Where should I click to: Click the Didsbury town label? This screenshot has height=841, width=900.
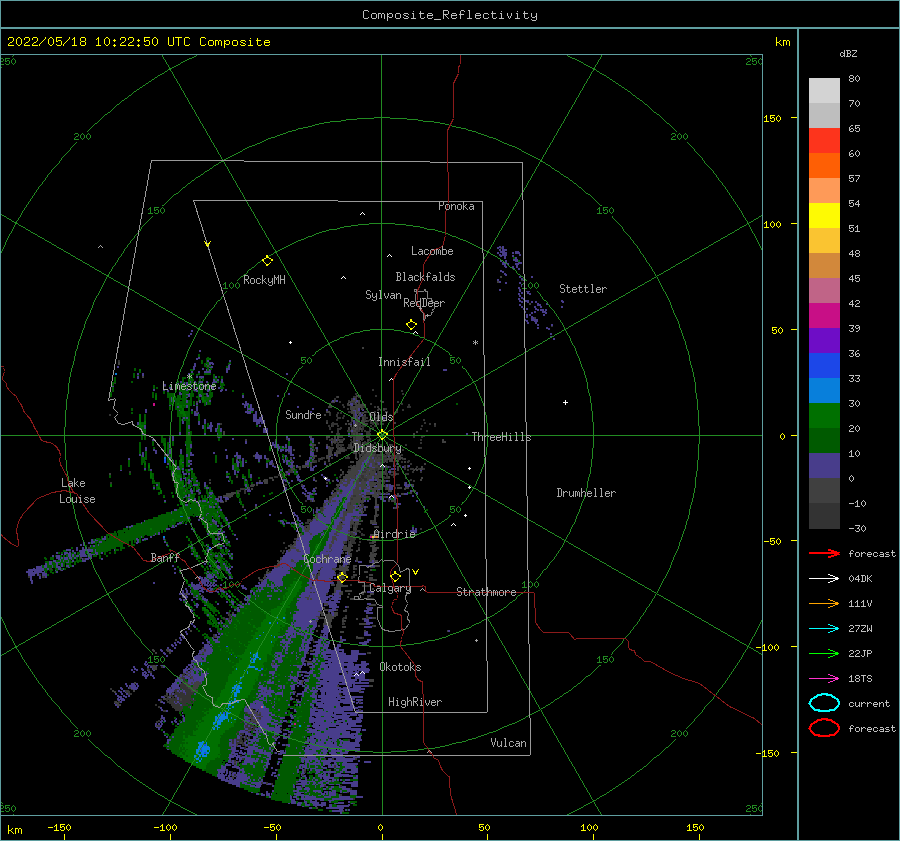click(x=377, y=448)
